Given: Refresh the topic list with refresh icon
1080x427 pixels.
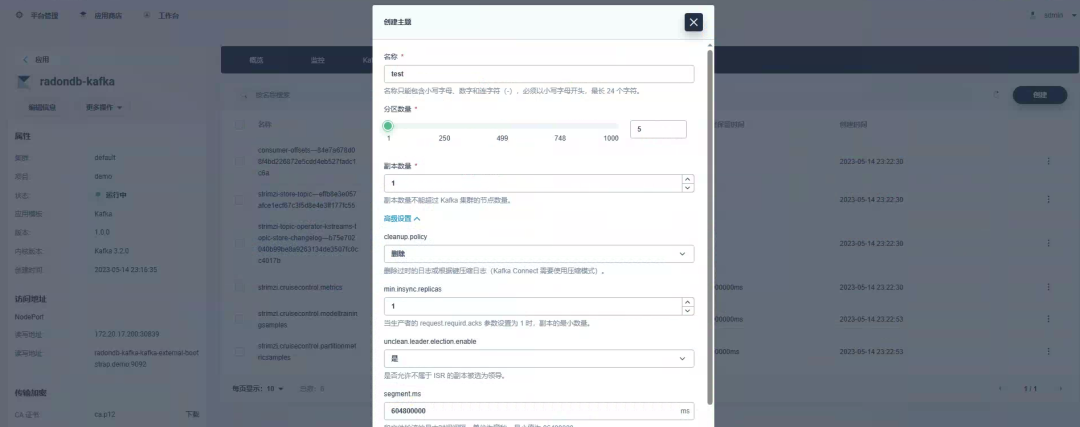Looking at the screenshot, I should 994,95.
